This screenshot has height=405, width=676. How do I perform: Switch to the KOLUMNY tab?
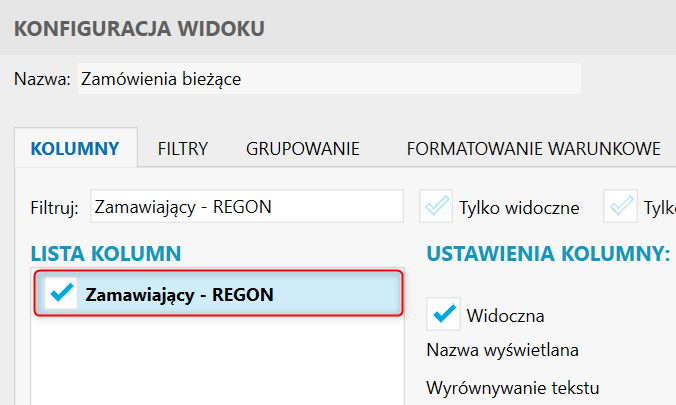point(76,150)
